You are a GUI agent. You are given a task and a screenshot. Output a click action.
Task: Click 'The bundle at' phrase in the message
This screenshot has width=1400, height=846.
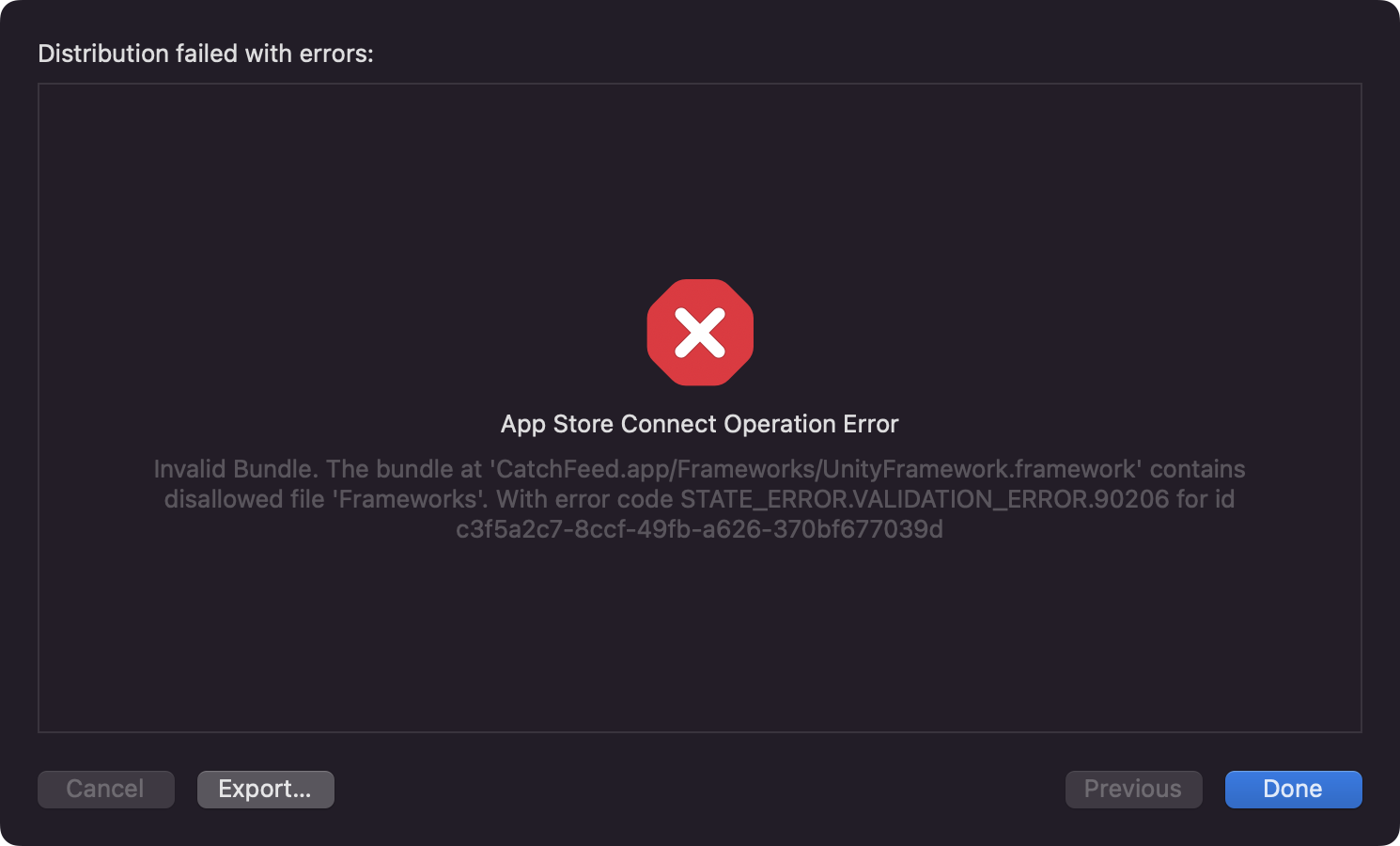pos(404,469)
